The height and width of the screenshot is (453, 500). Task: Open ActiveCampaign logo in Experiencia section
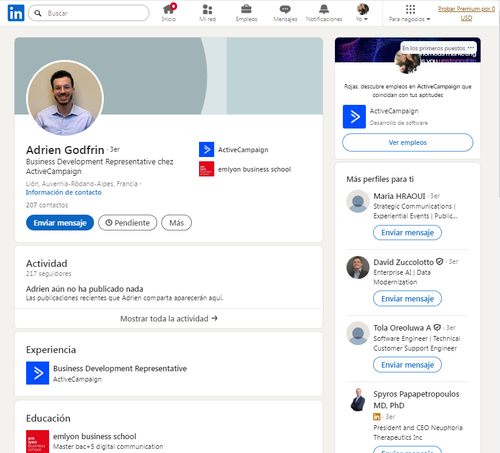coord(38,373)
